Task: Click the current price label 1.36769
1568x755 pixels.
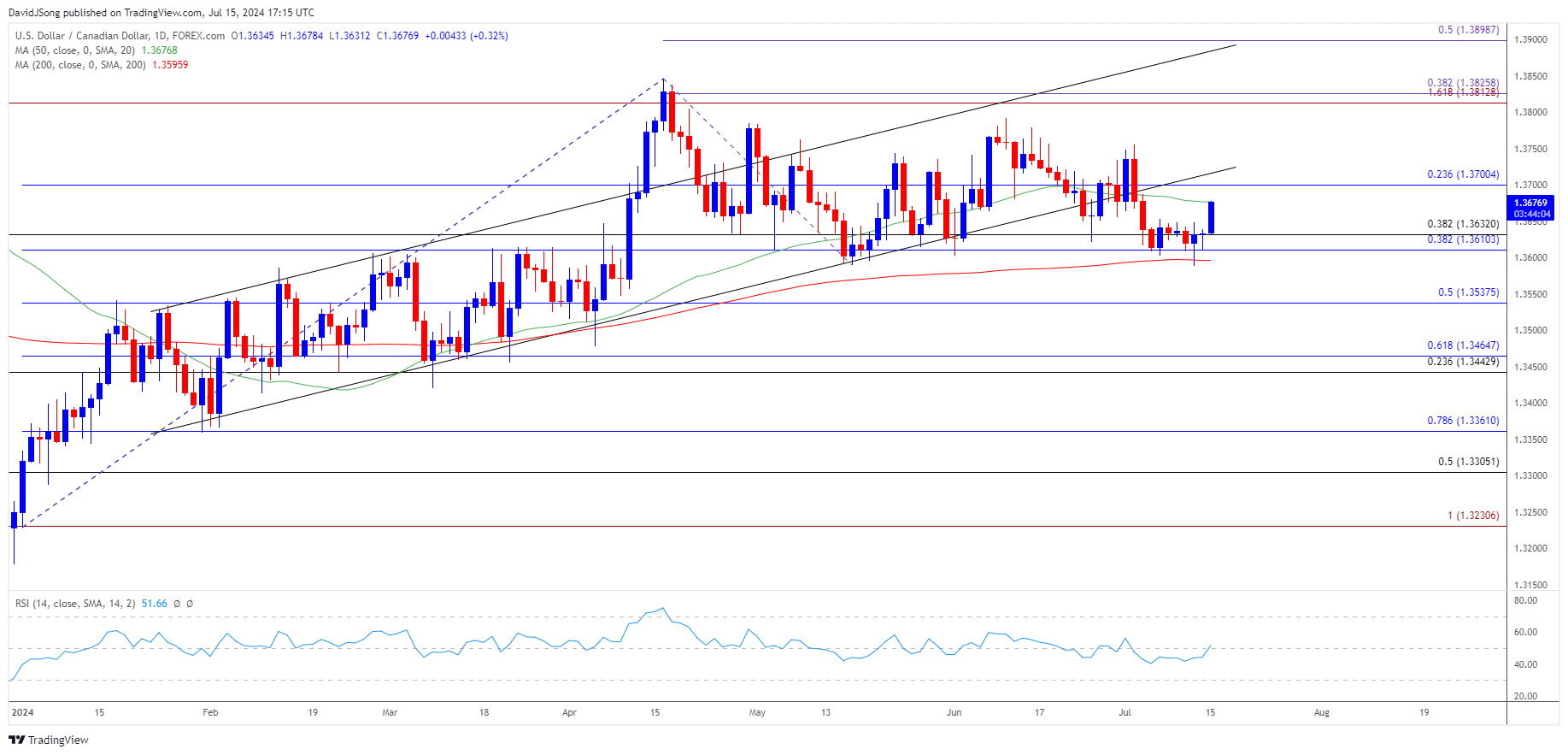Action: pos(1530,203)
